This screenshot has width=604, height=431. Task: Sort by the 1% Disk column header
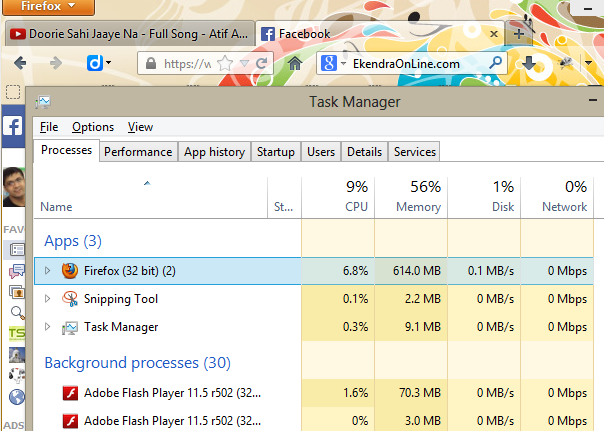pyautogui.click(x=484, y=198)
